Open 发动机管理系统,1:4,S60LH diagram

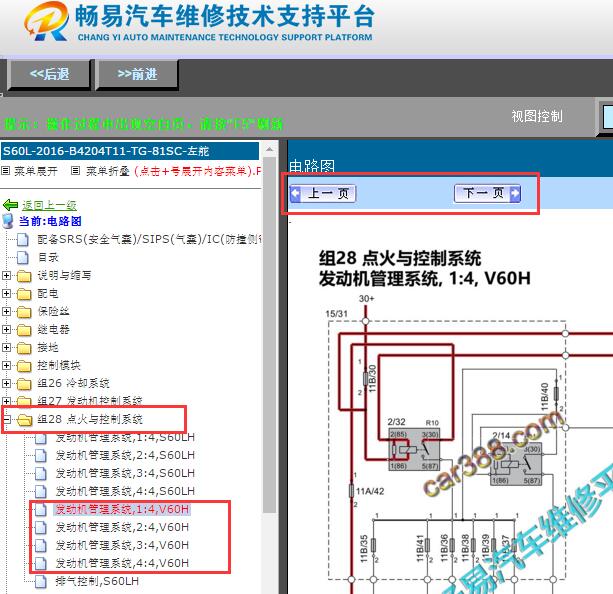click(125, 437)
